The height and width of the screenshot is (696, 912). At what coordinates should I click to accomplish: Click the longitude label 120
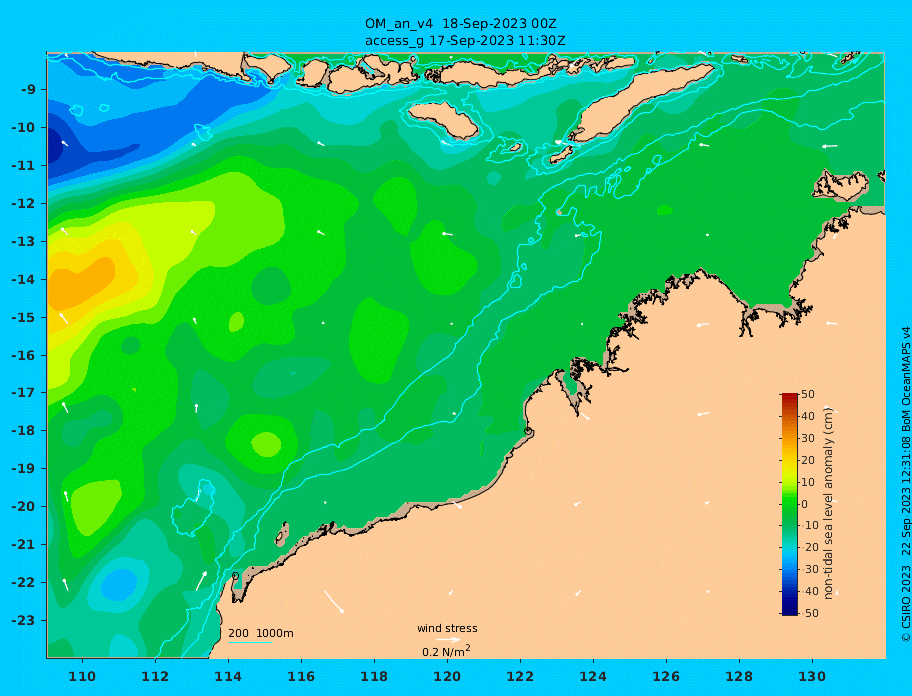point(447,677)
